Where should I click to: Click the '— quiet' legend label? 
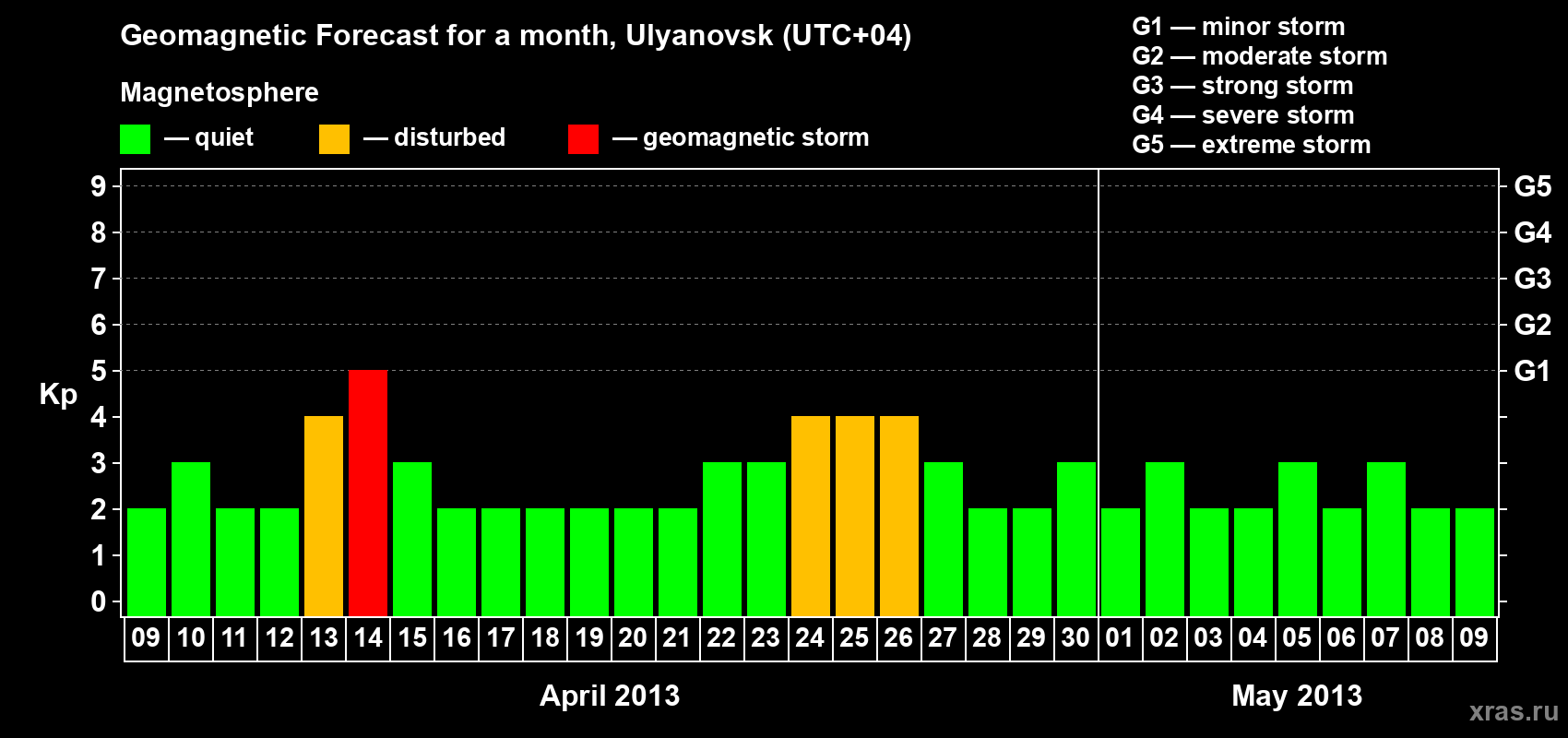point(208,137)
